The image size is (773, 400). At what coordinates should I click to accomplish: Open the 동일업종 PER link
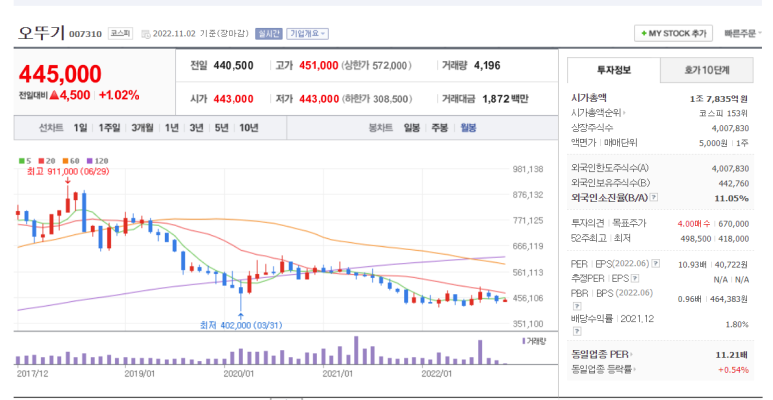[x=602, y=354]
